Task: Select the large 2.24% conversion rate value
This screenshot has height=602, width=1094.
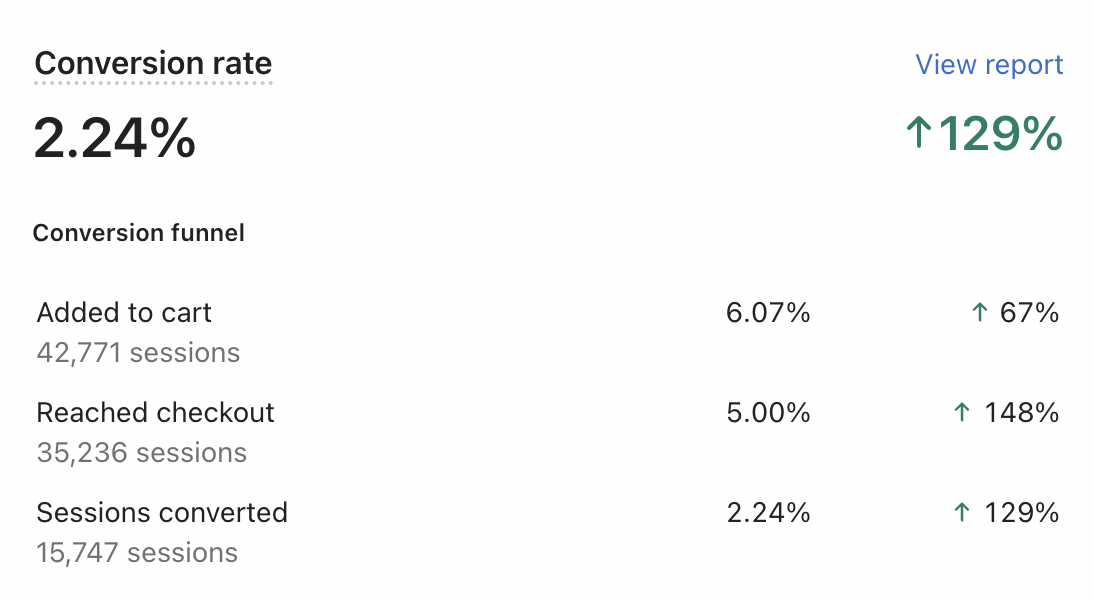Action: (115, 137)
